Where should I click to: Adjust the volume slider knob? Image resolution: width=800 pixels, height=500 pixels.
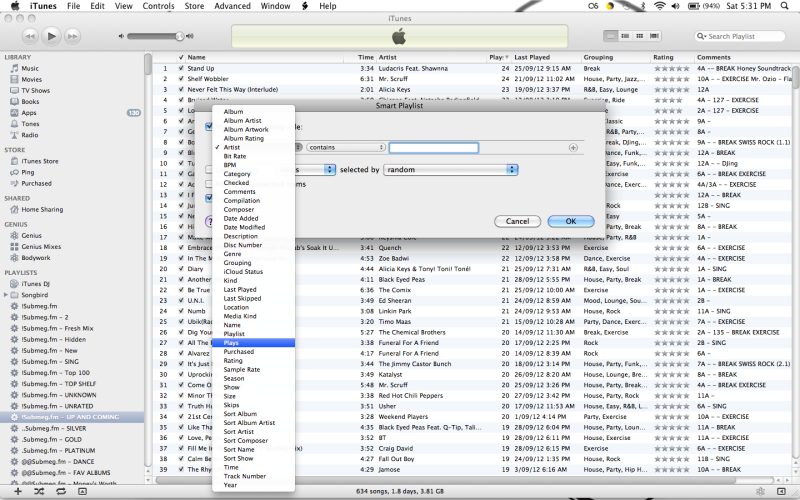pyautogui.click(x=180, y=36)
